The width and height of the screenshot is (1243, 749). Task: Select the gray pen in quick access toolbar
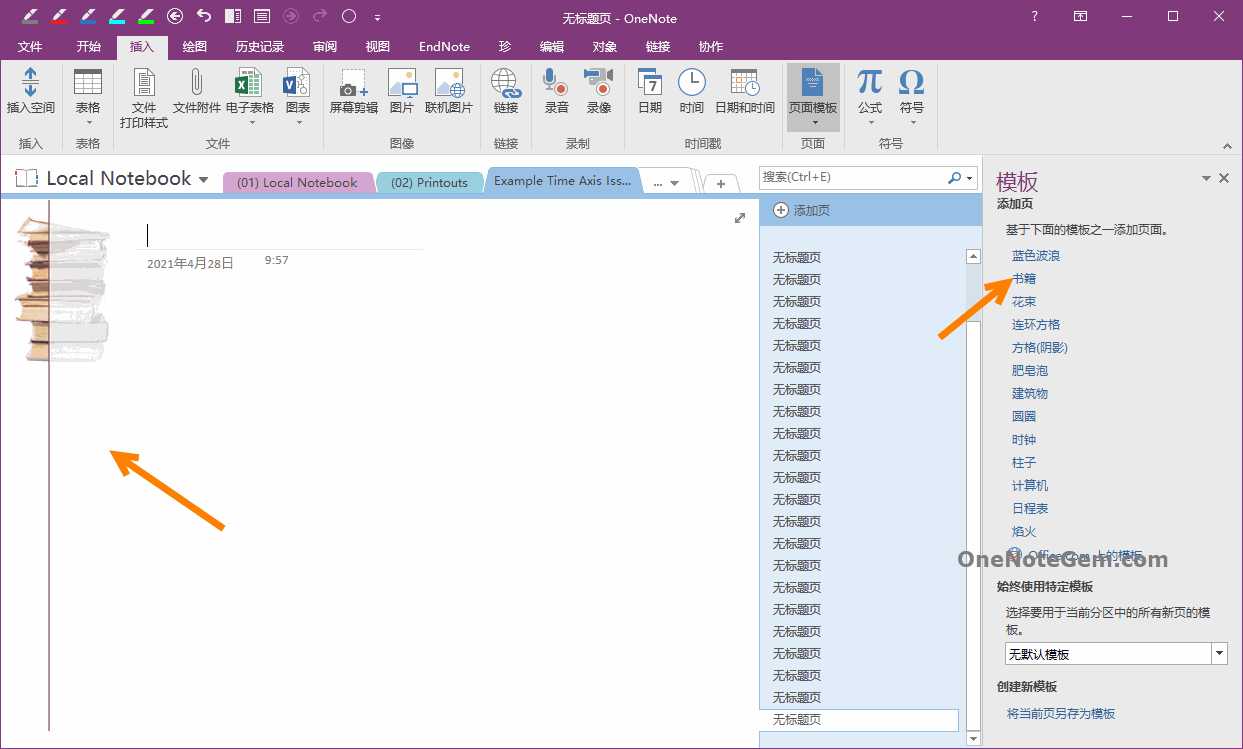(x=30, y=16)
